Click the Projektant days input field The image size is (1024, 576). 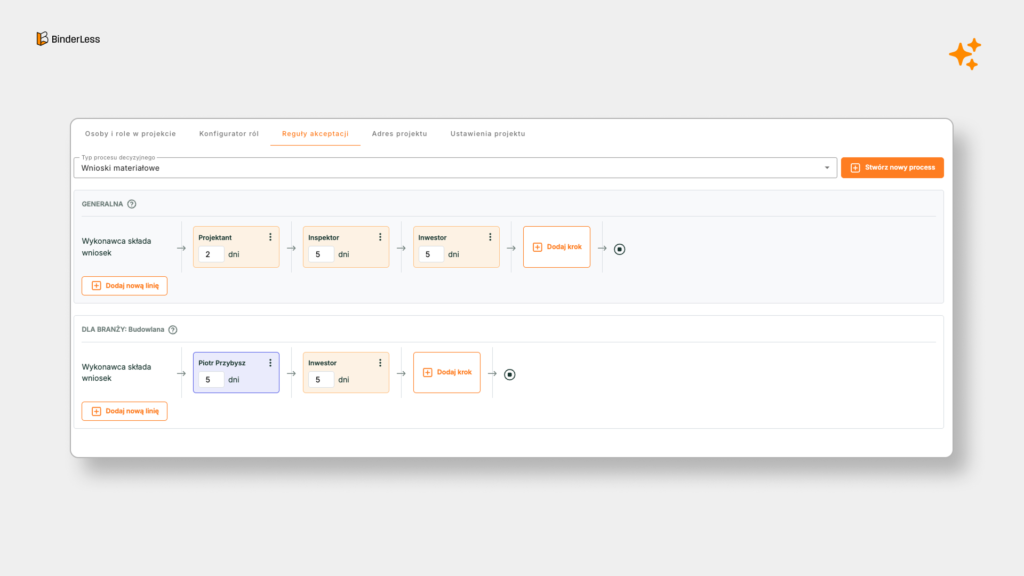pyautogui.click(x=209, y=255)
